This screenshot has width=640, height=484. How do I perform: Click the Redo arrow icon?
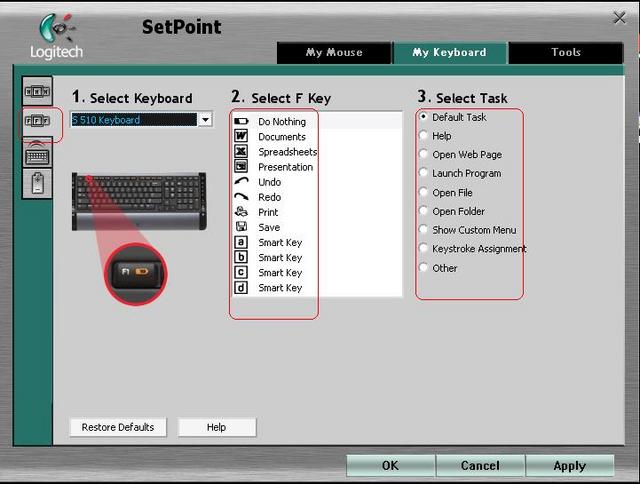tap(241, 197)
